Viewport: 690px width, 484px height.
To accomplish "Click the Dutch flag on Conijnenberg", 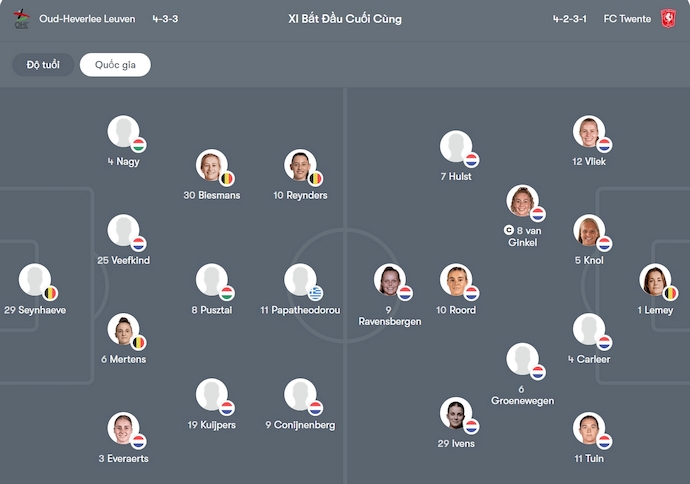I will tap(316, 408).
